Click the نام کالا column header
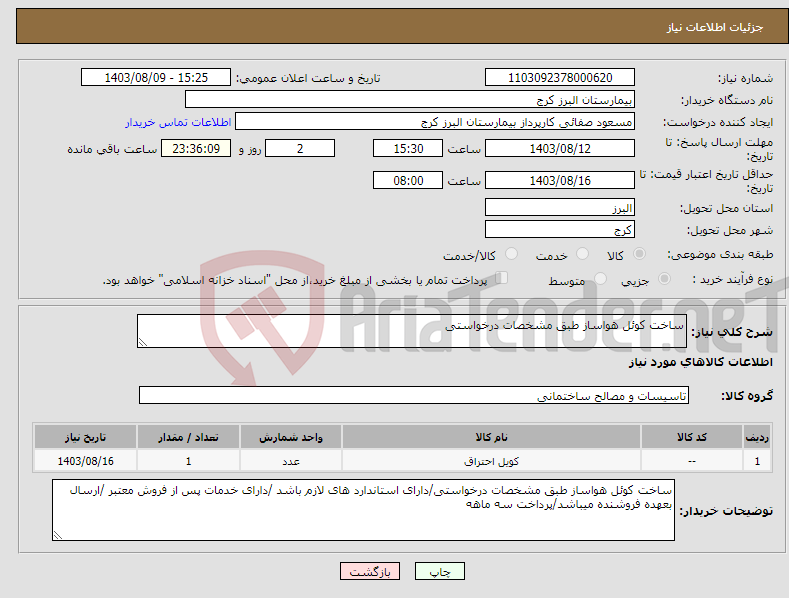The width and height of the screenshot is (789, 598). click(491, 437)
